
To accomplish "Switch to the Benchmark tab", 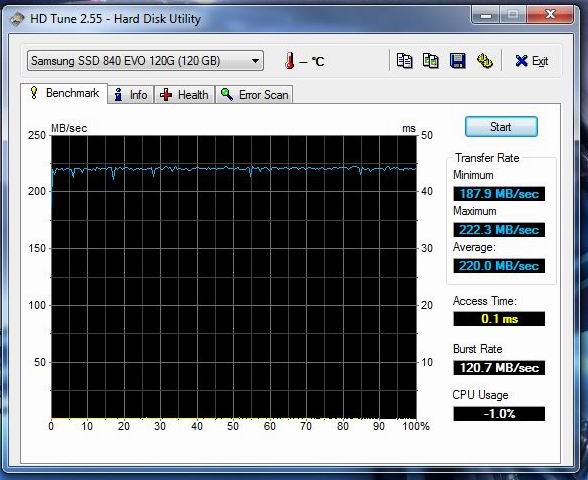I will pos(64,93).
